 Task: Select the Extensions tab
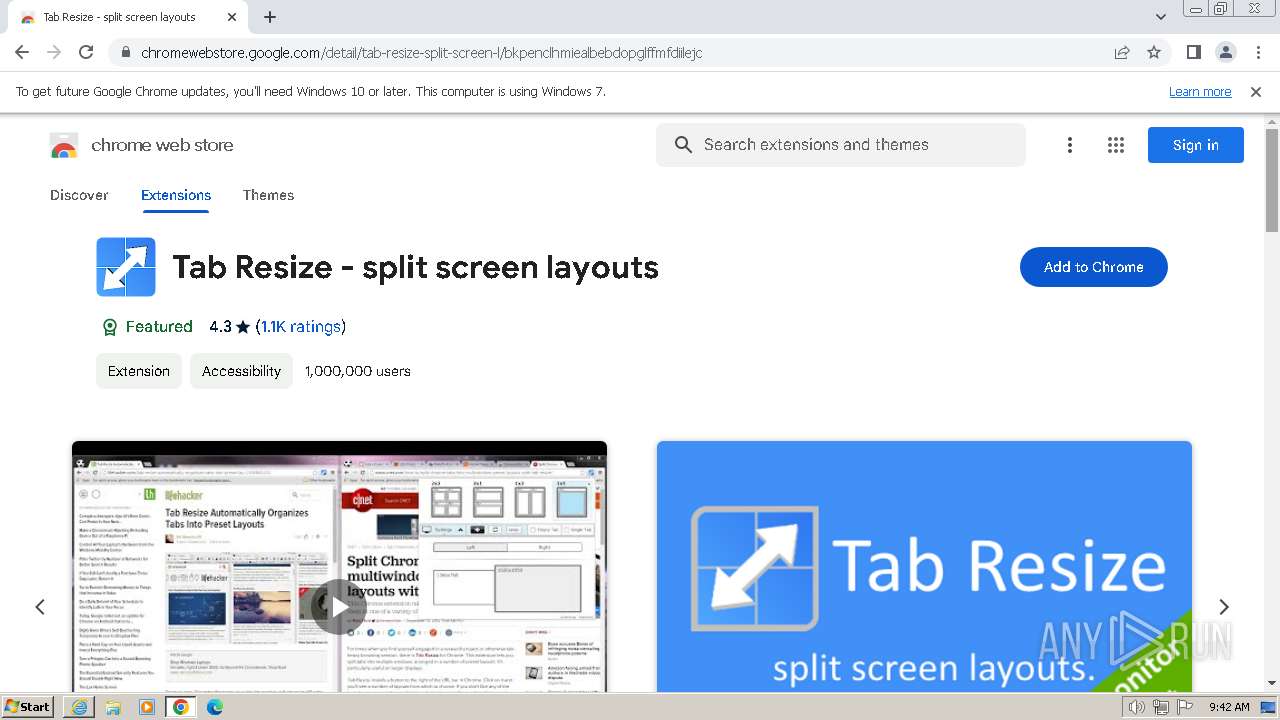176,195
